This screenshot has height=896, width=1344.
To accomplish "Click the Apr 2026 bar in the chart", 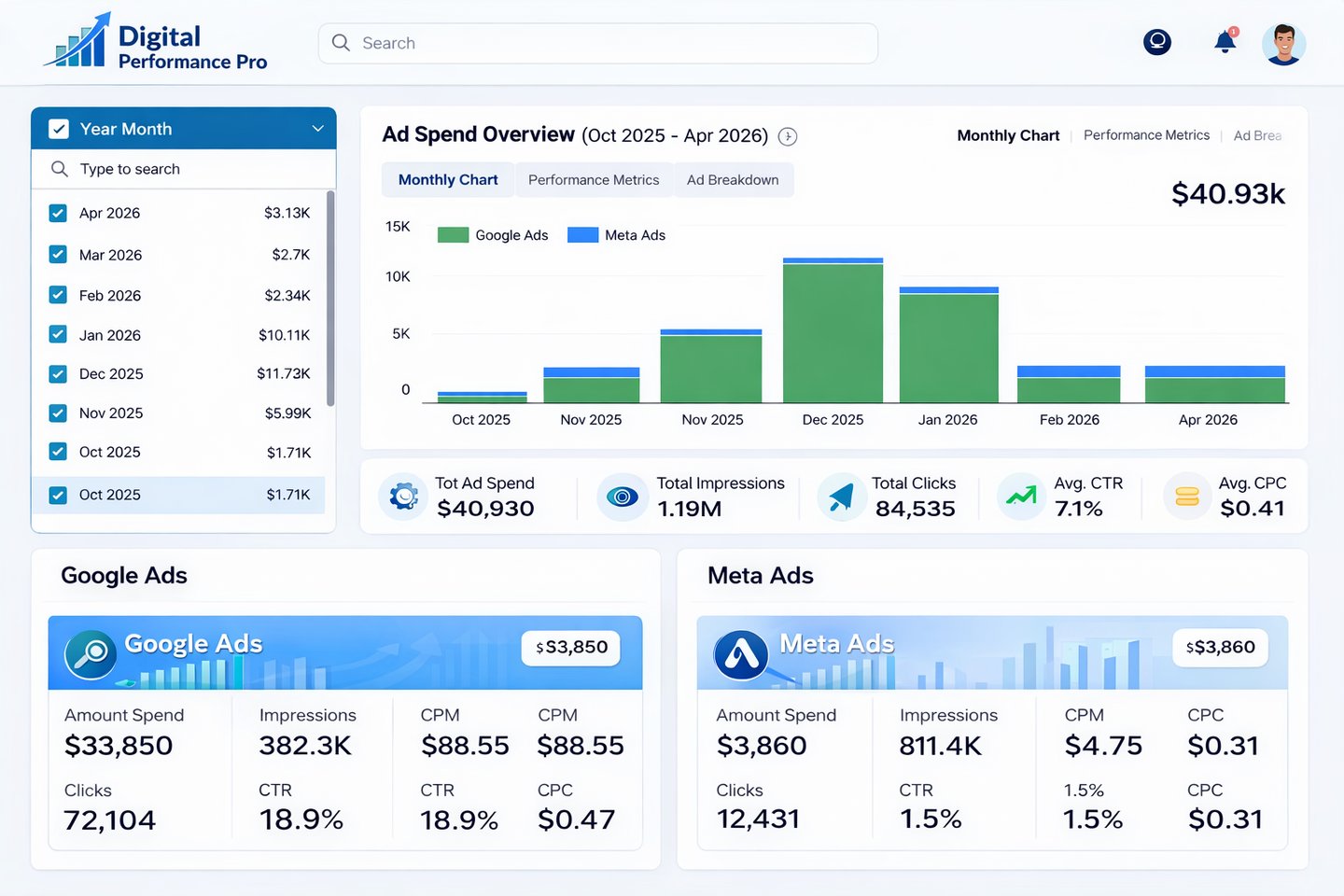I will tap(1215, 385).
